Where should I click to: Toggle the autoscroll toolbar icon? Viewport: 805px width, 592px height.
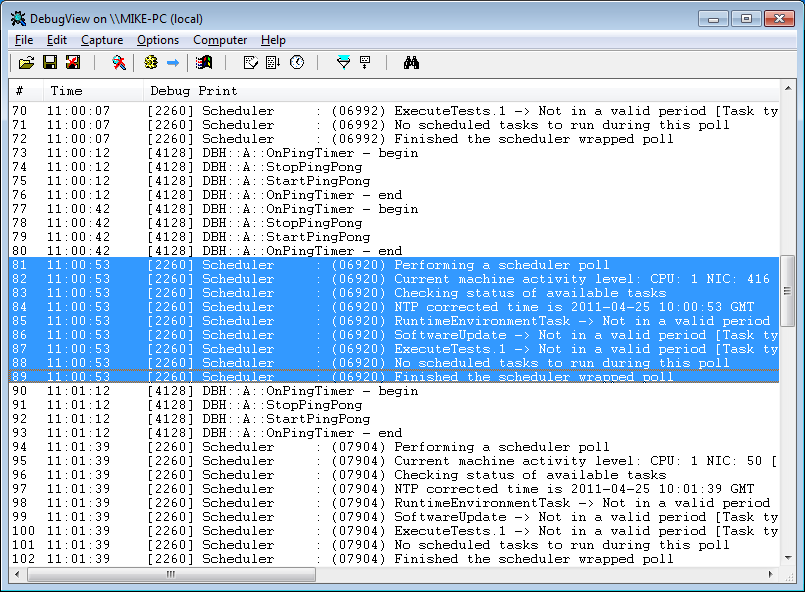coord(273,63)
